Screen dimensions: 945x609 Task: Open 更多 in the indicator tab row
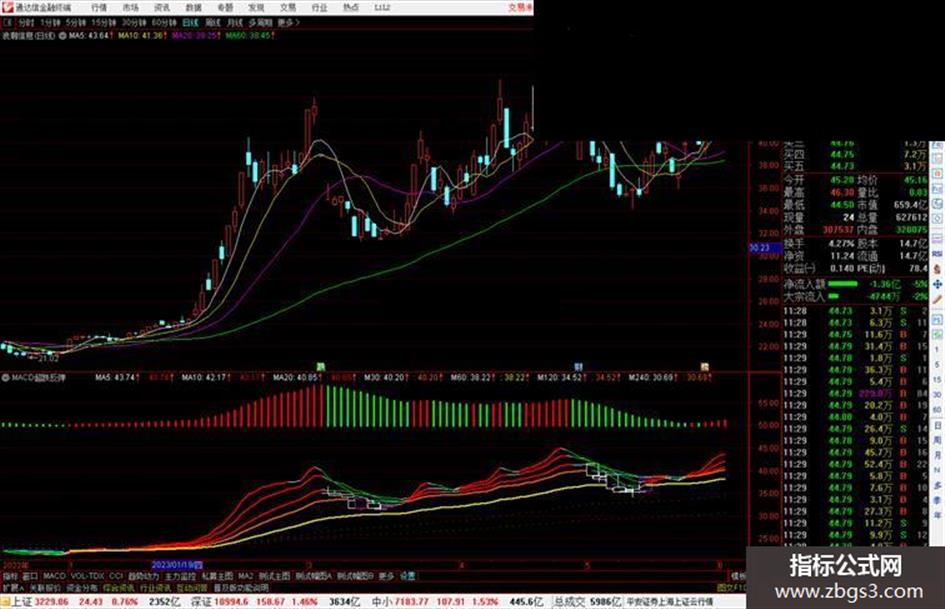(x=386, y=576)
